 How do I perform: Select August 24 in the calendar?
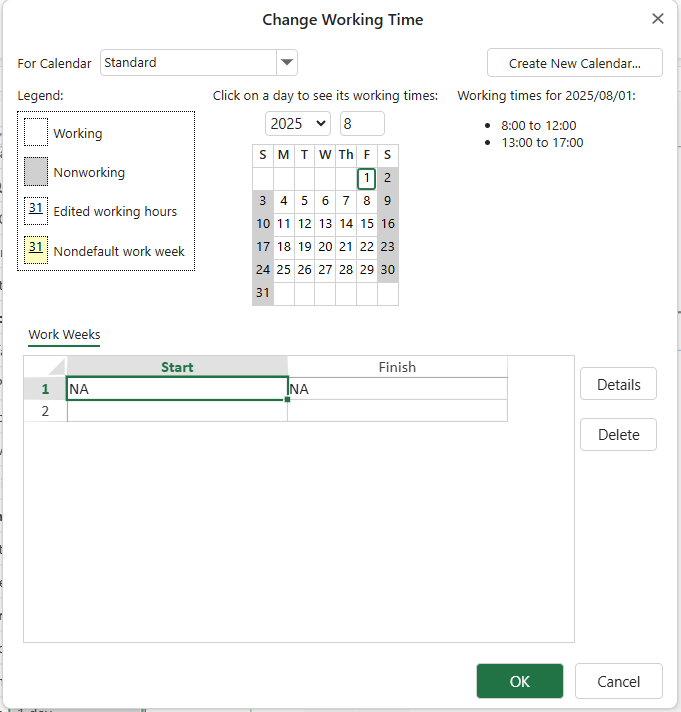263,270
